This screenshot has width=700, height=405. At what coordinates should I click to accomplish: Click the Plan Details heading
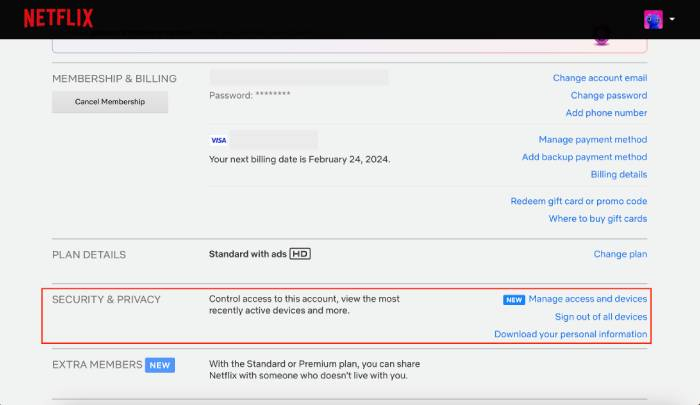89,255
